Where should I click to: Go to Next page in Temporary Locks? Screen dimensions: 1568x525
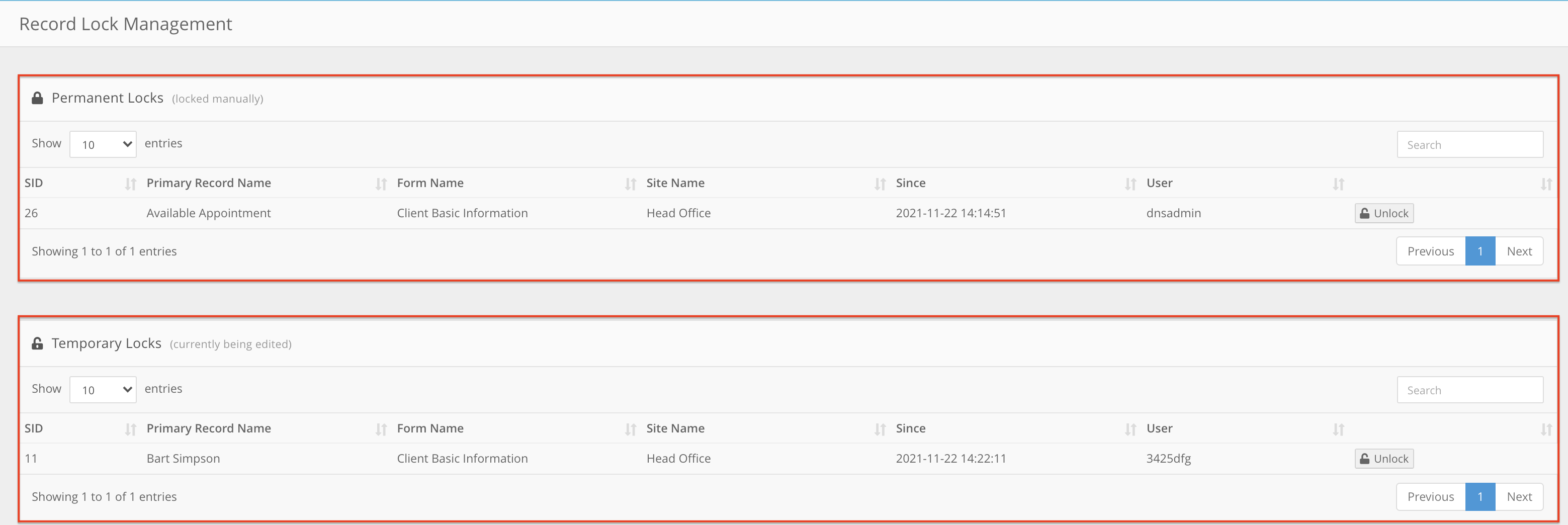[x=1519, y=496]
